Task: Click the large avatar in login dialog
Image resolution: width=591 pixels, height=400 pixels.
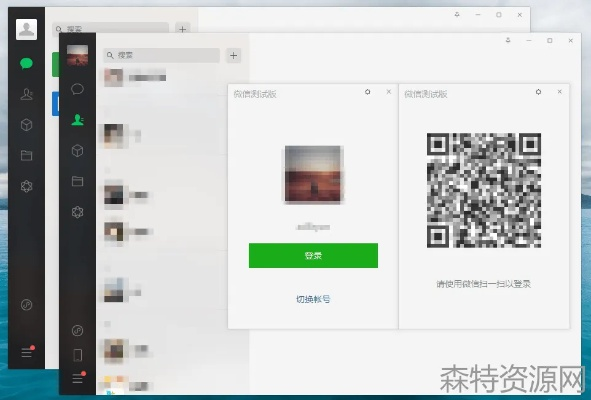Action: 313,175
